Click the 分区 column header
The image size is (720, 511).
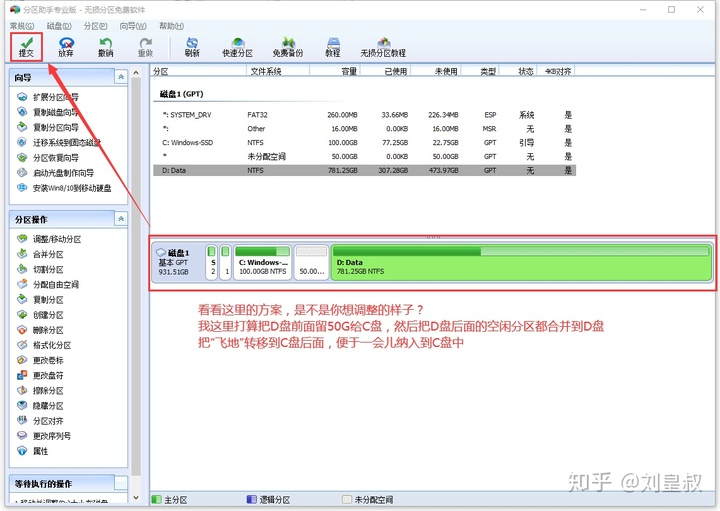pyautogui.click(x=198, y=71)
